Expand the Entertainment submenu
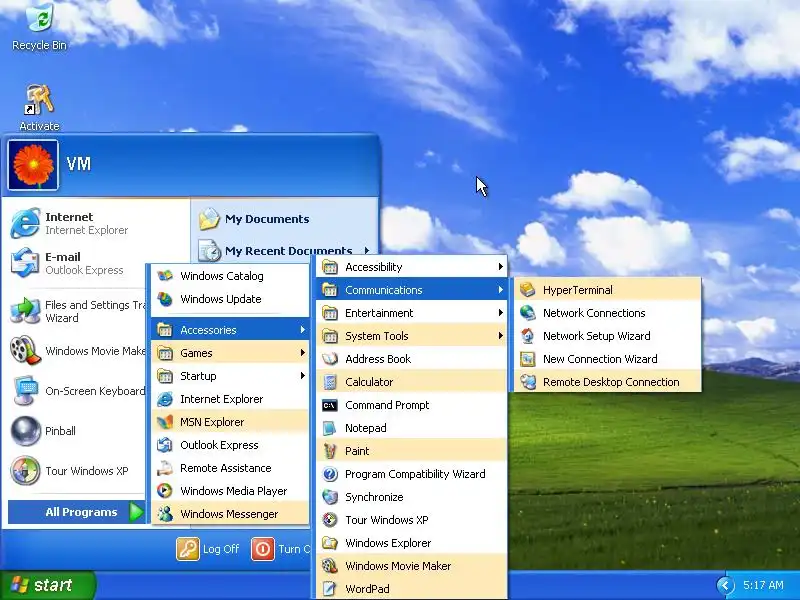 [x=411, y=313]
